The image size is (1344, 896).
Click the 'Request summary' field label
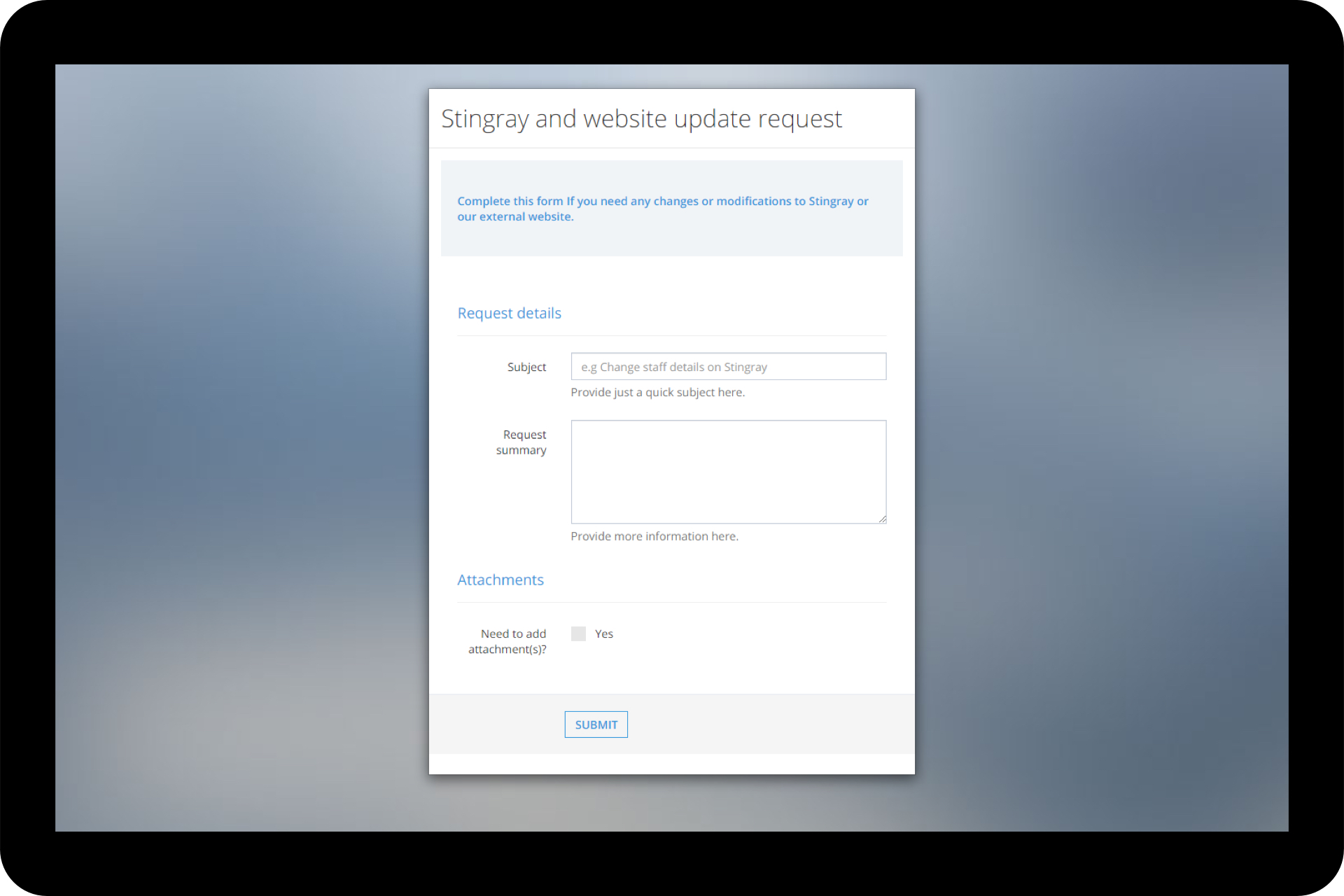(522, 442)
